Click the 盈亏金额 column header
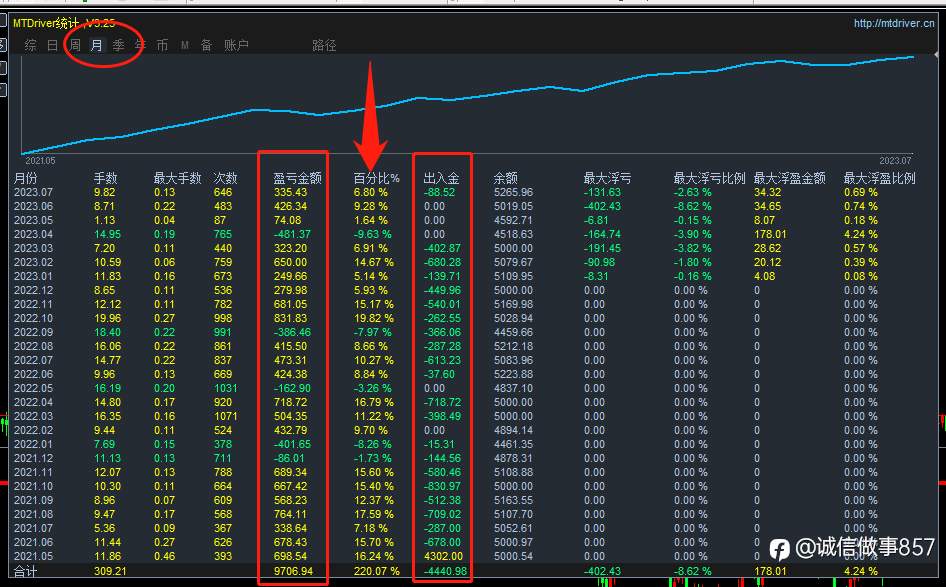This screenshot has height=587, width=946. click(297, 179)
